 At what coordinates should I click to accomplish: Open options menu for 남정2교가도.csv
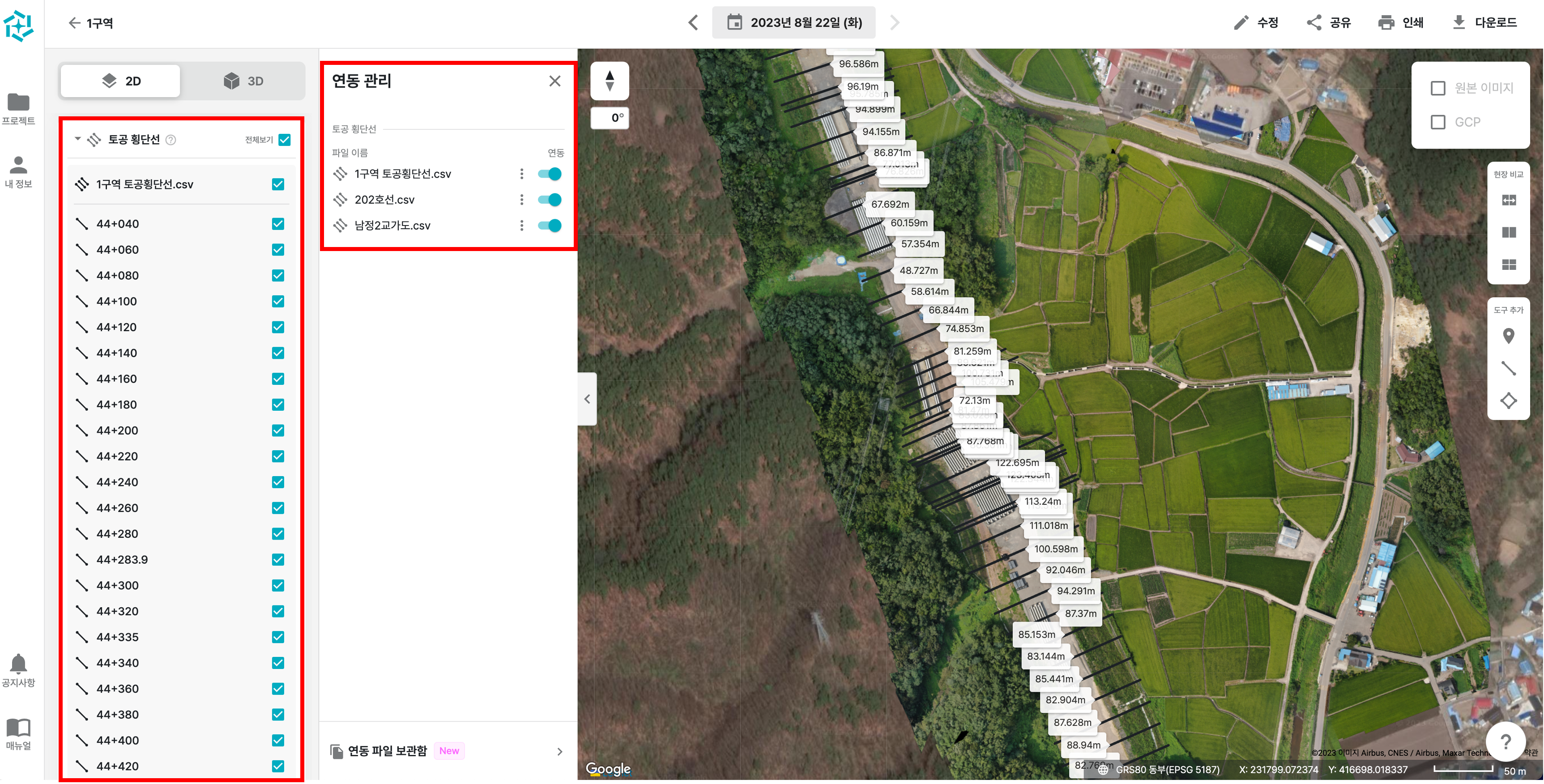pyautogui.click(x=521, y=226)
